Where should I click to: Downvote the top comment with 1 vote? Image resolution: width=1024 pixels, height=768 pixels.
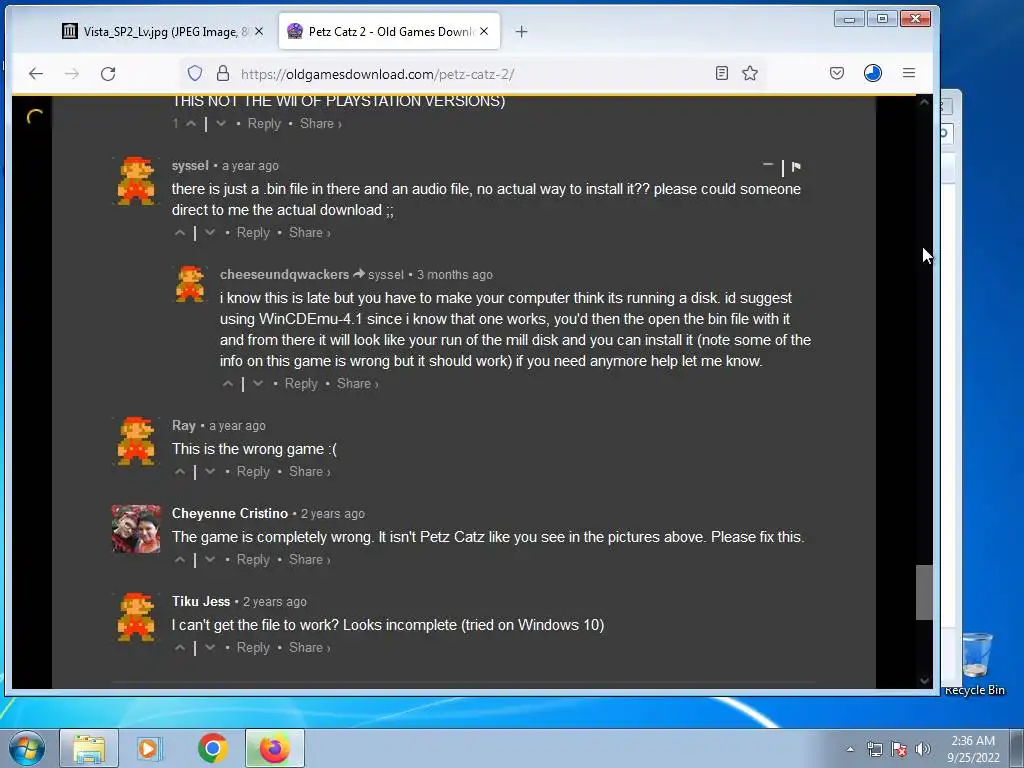221,123
